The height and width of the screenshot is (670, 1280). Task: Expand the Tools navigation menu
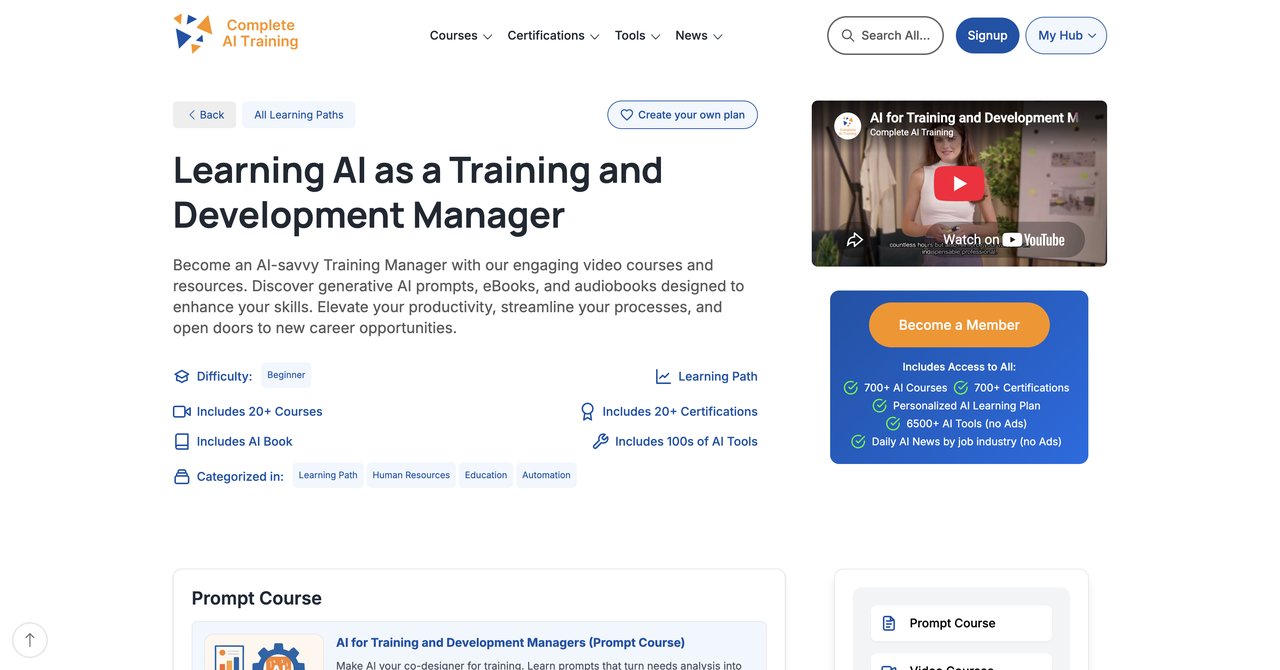click(637, 35)
